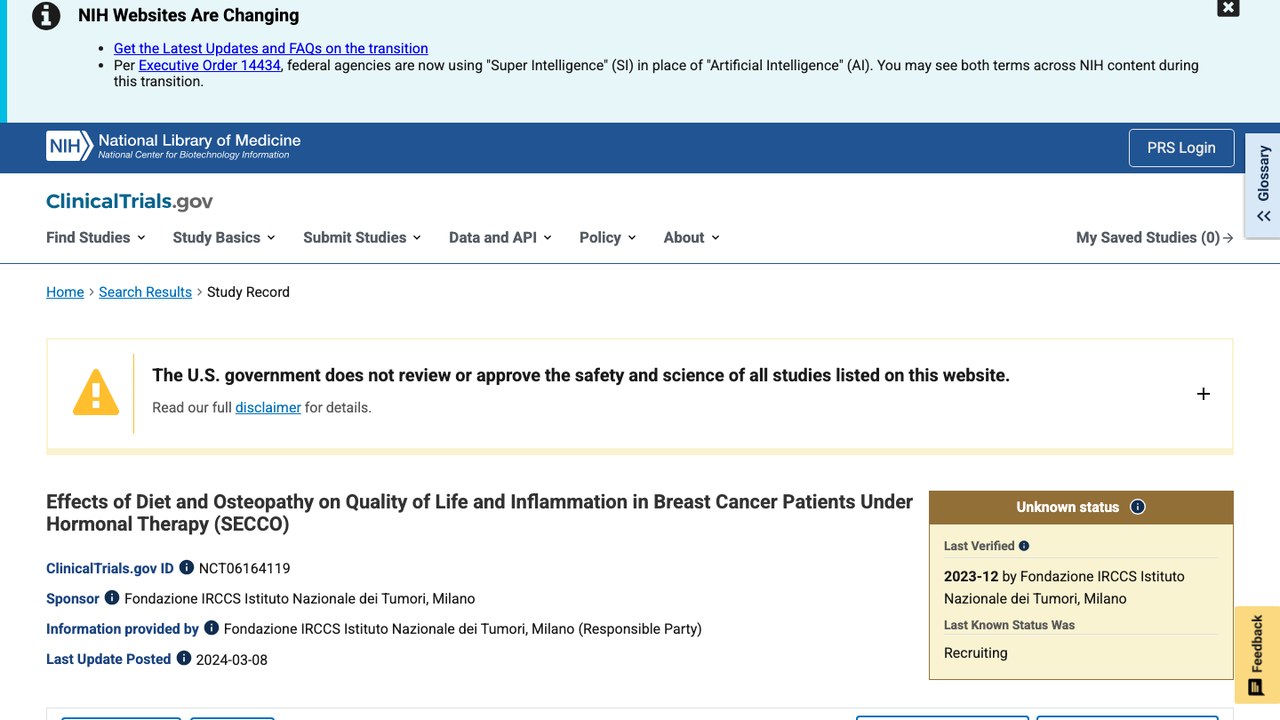1280x720 pixels.
Task: Expand the Glossary side panel
Action: [1263, 185]
